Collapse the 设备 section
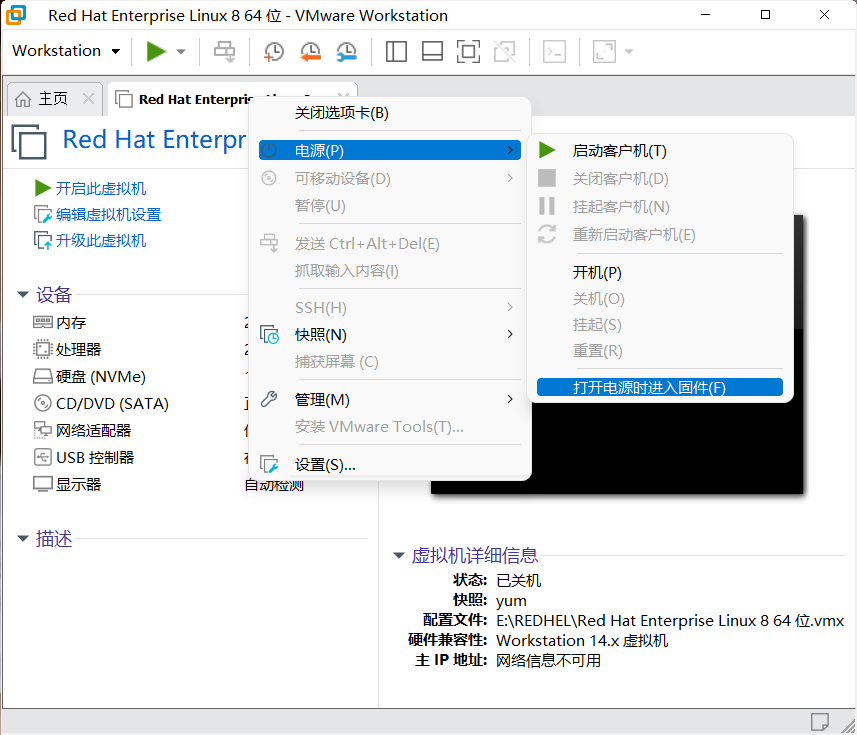This screenshot has width=857, height=735. (23, 295)
